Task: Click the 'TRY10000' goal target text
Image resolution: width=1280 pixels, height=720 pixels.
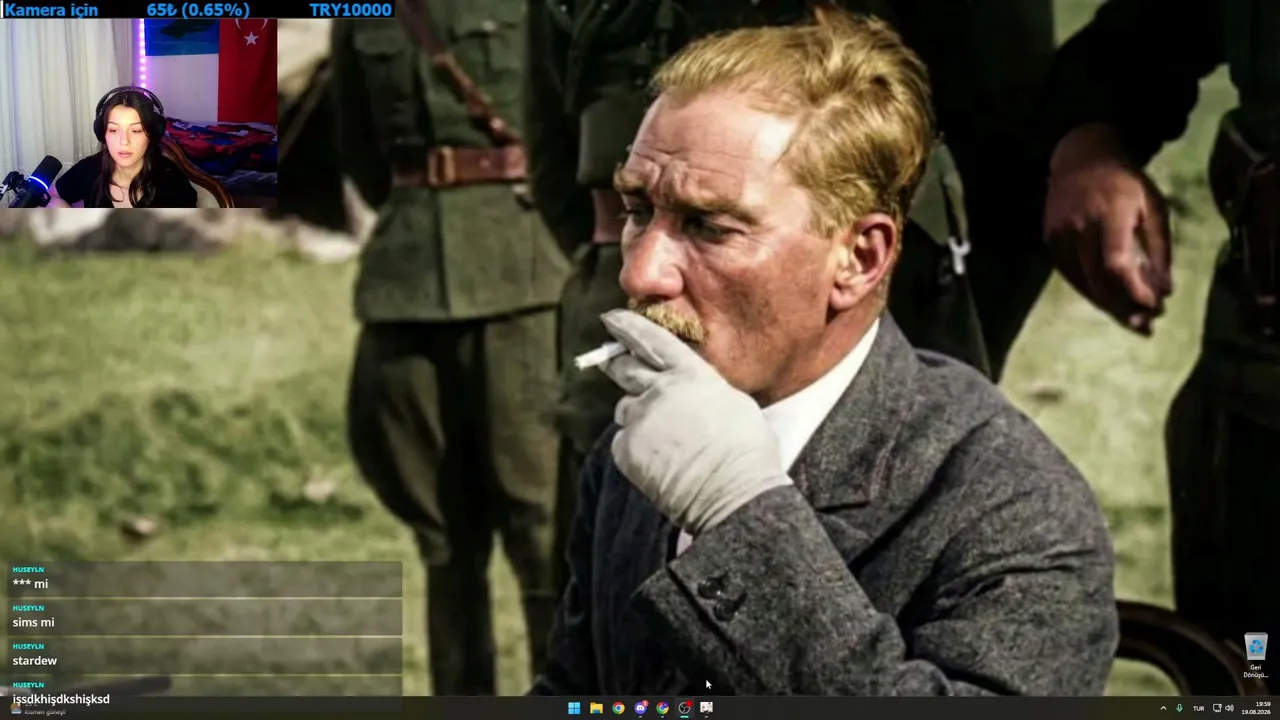Action: [350, 10]
